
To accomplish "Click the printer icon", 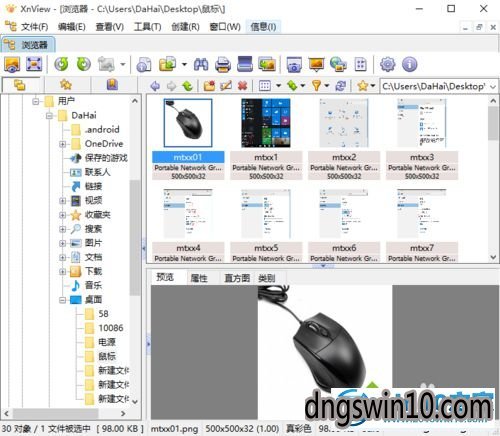I will click(x=223, y=64).
